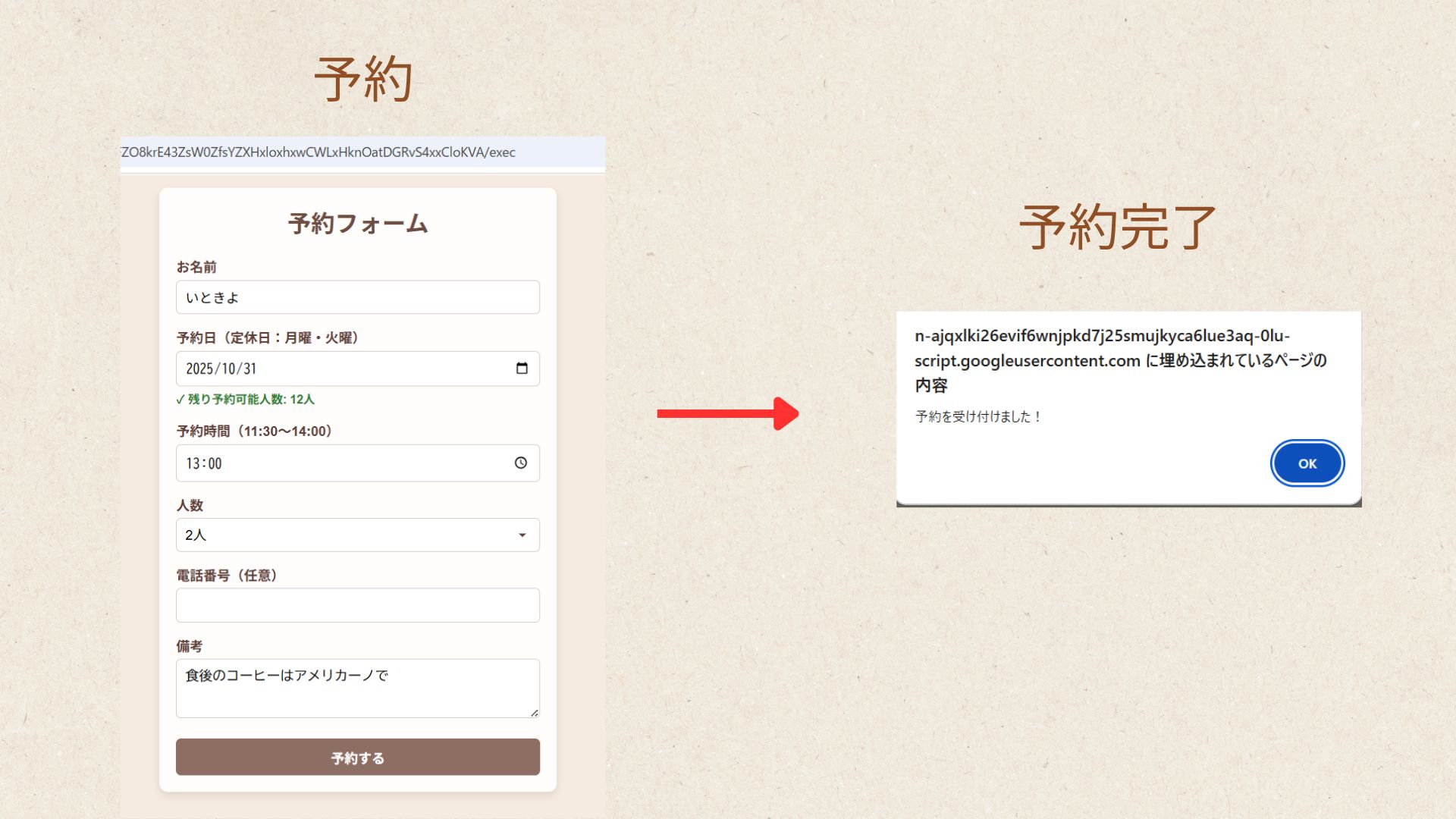Click the 予約を受け付けました！ message

tap(978, 416)
